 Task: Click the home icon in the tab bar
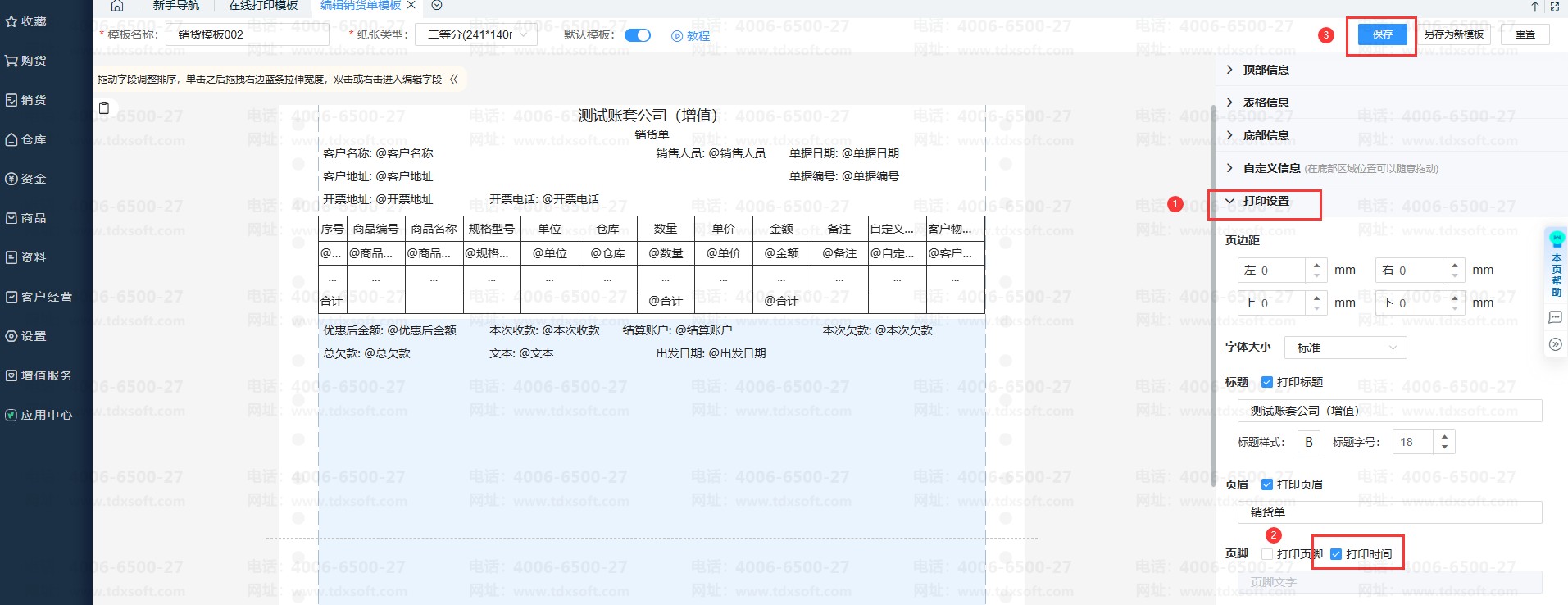point(117,6)
